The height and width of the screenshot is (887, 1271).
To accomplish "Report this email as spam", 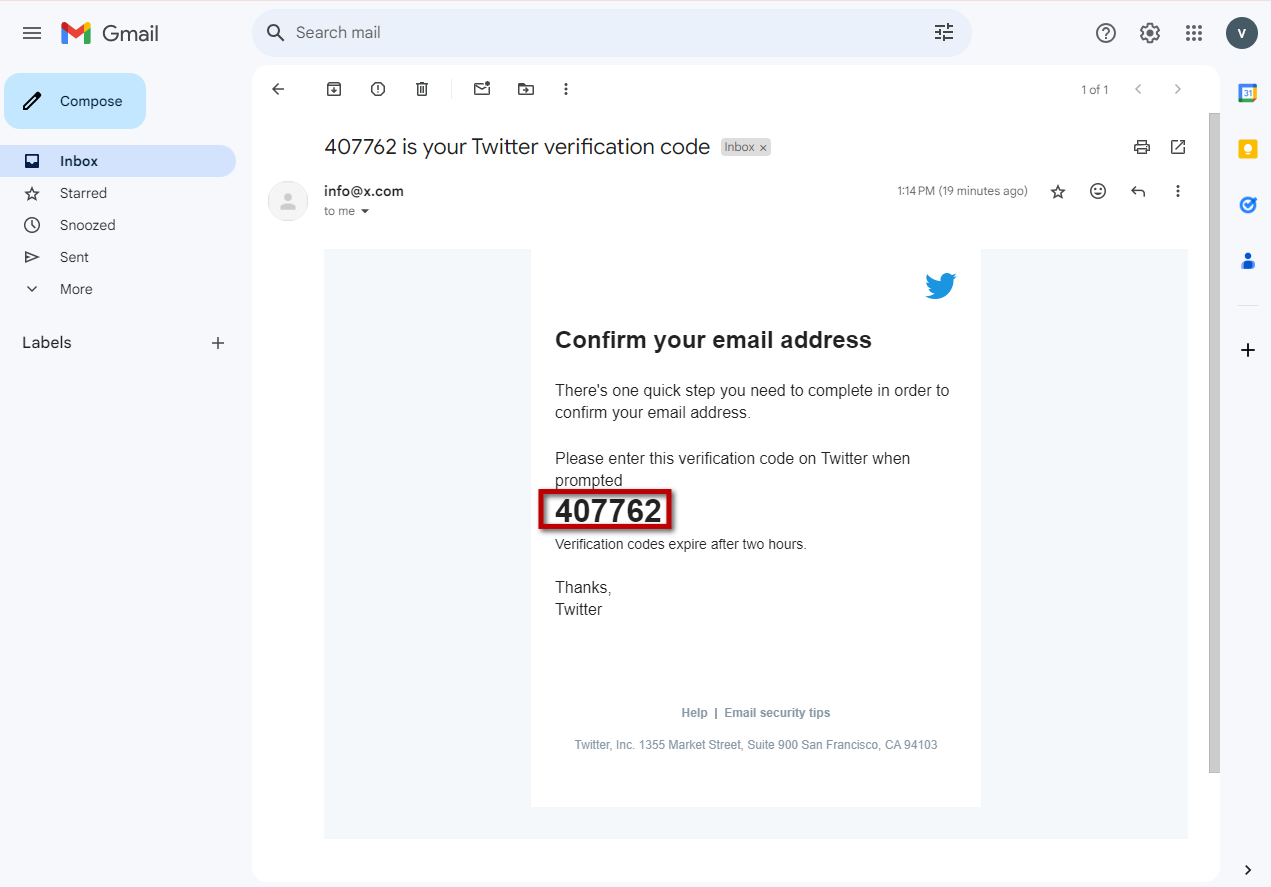I will click(x=378, y=89).
